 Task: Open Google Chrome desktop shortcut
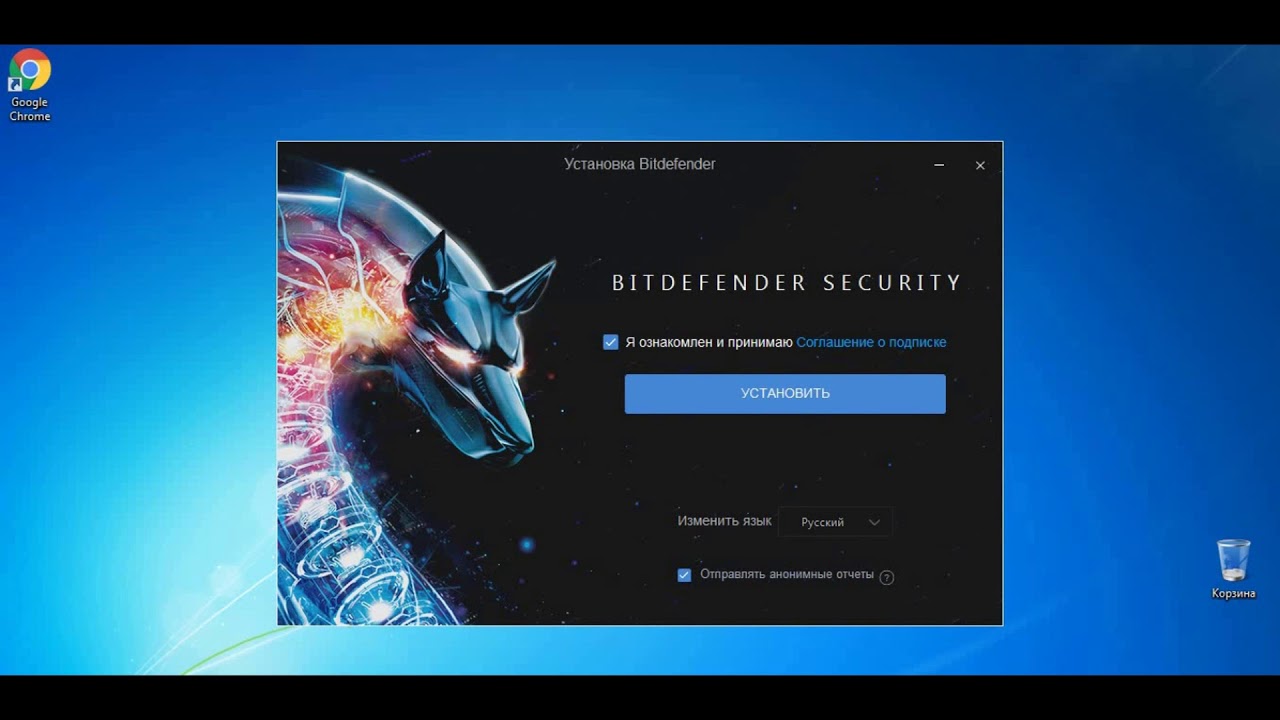click(30, 86)
